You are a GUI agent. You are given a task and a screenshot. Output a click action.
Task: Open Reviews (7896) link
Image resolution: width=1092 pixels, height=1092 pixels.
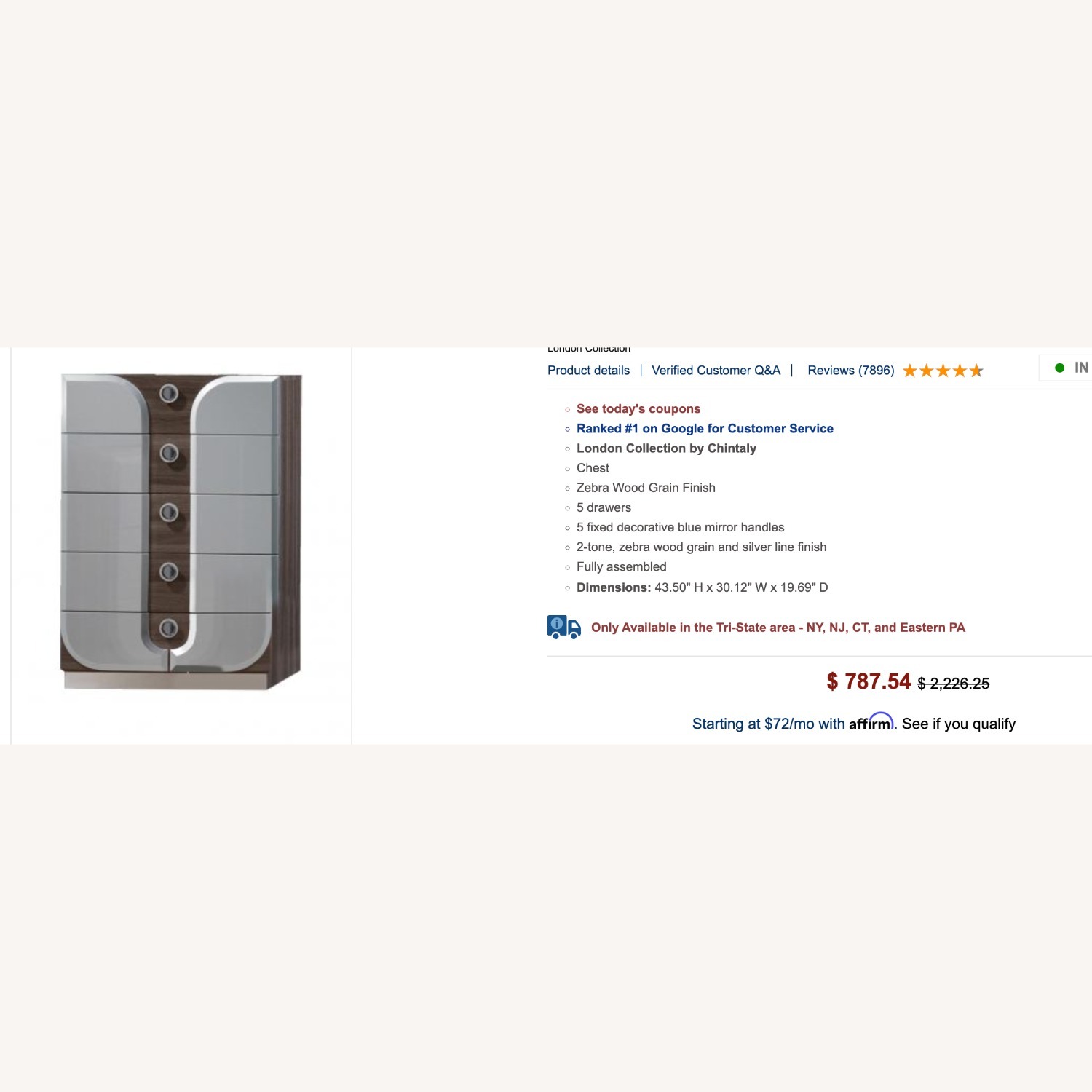850,371
